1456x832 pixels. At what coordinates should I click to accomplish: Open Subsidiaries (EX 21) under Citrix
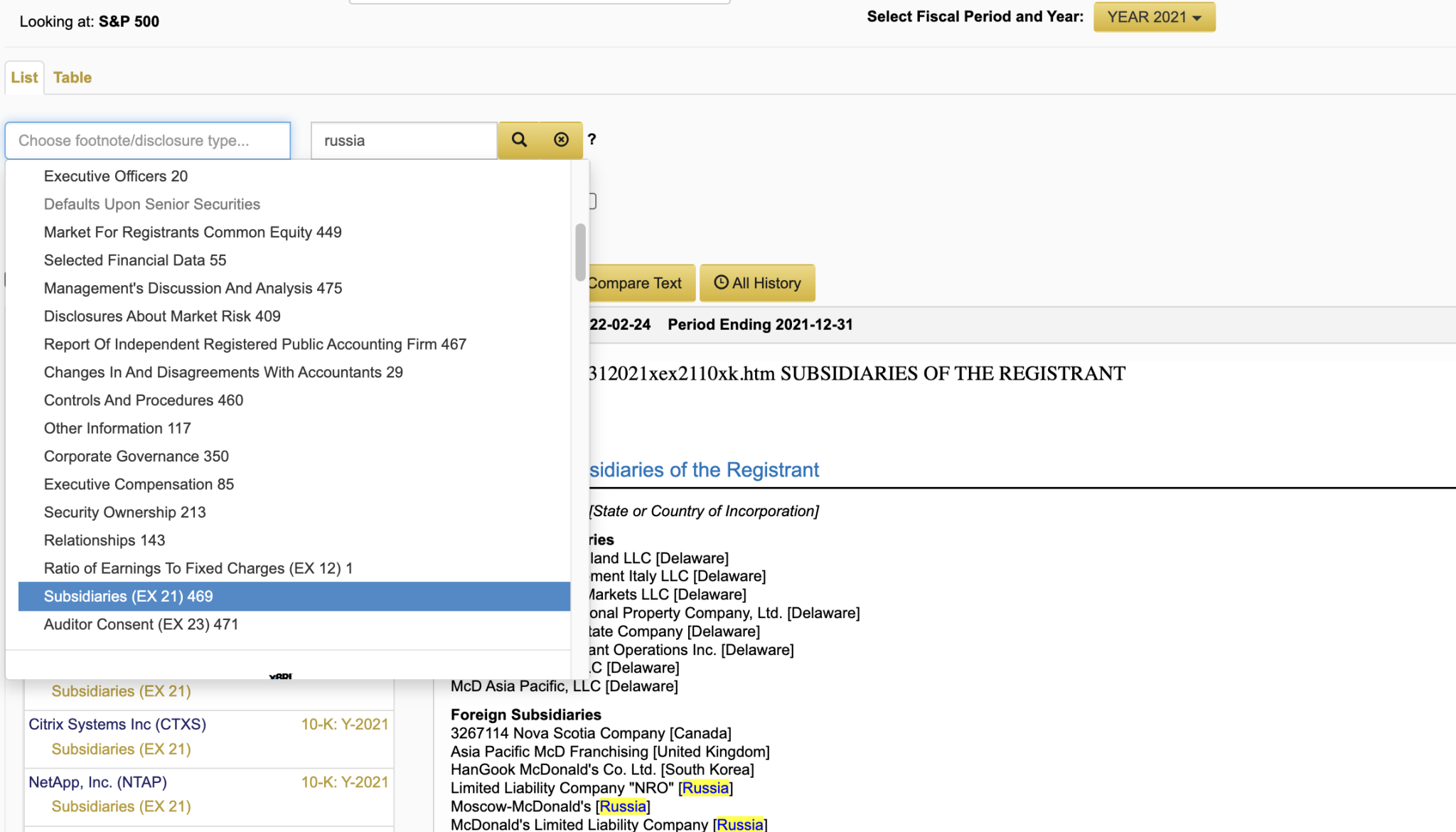pos(121,749)
